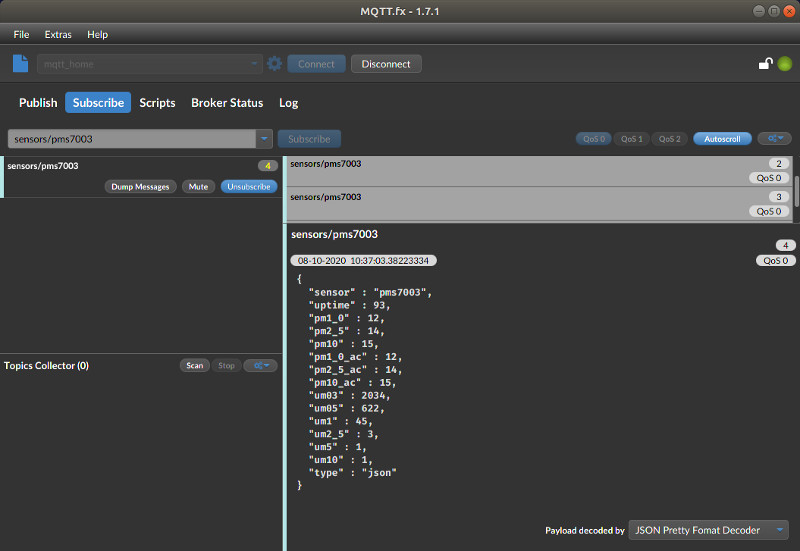
Task: Switch to the Publish tab
Action: 38,103
